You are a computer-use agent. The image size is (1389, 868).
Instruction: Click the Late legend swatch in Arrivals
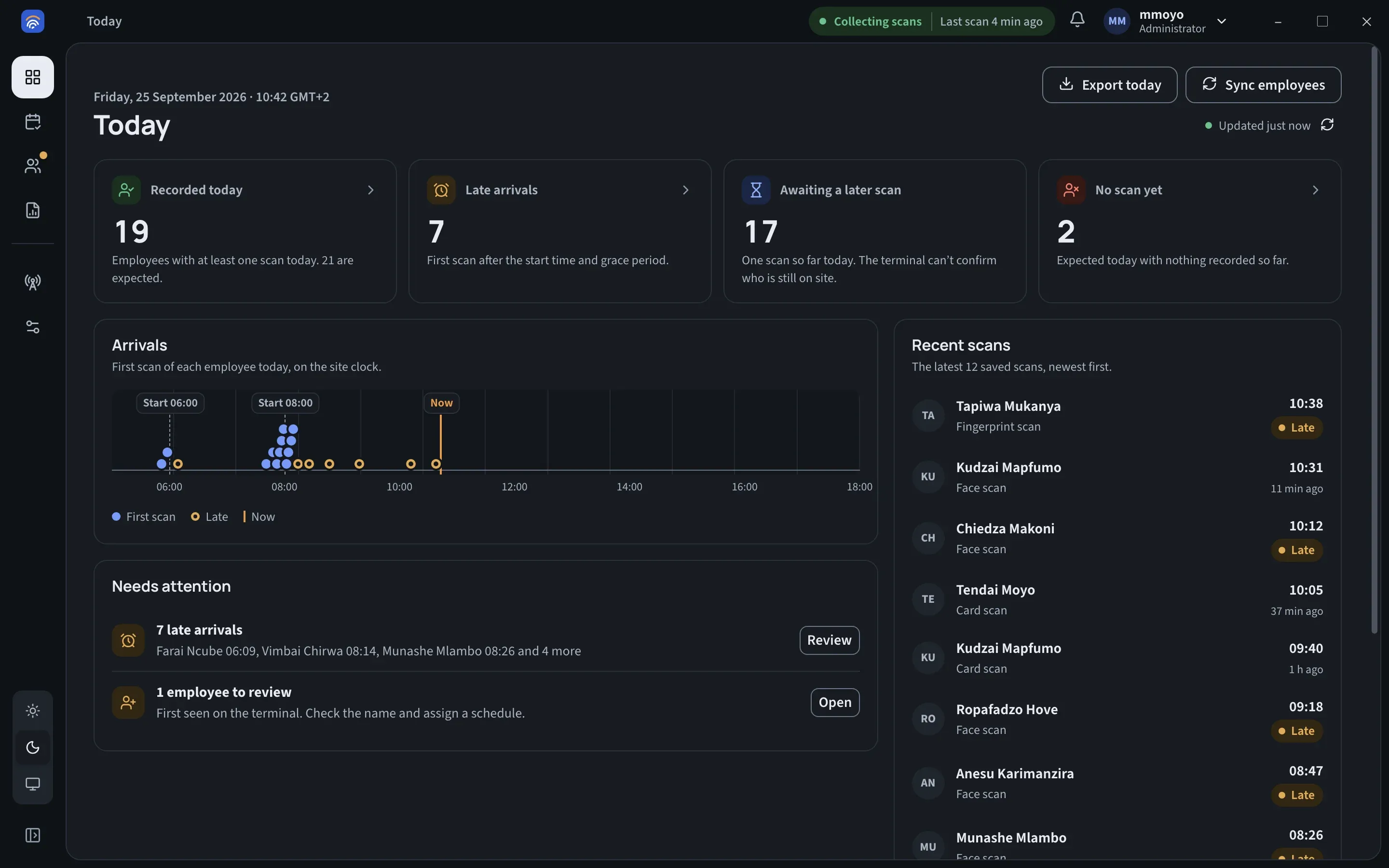(x=195, y=516)
